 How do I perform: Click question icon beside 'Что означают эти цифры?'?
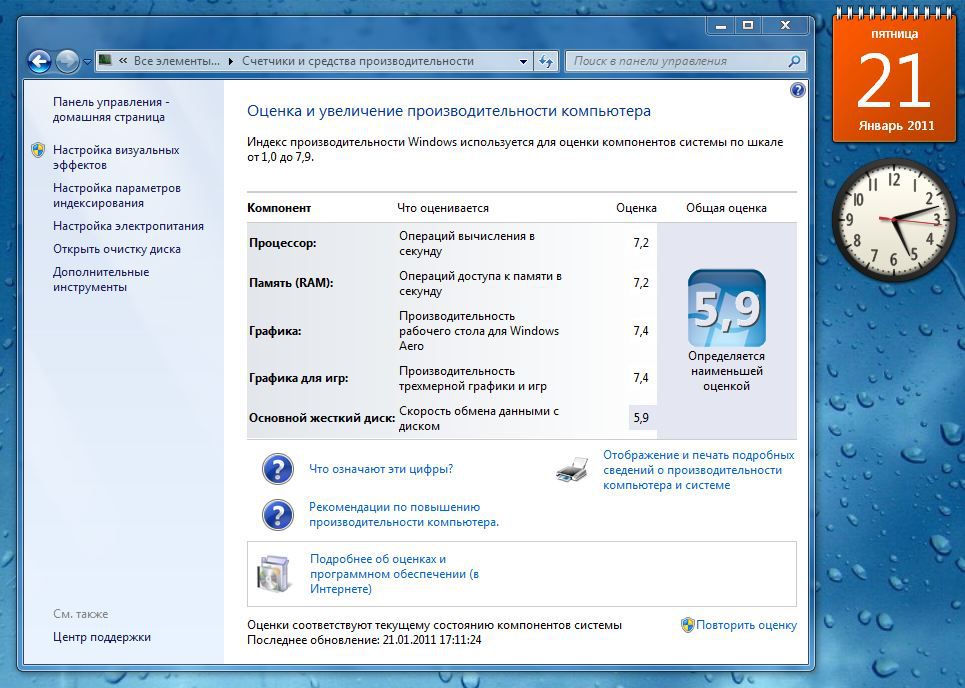tap(277, 469)
